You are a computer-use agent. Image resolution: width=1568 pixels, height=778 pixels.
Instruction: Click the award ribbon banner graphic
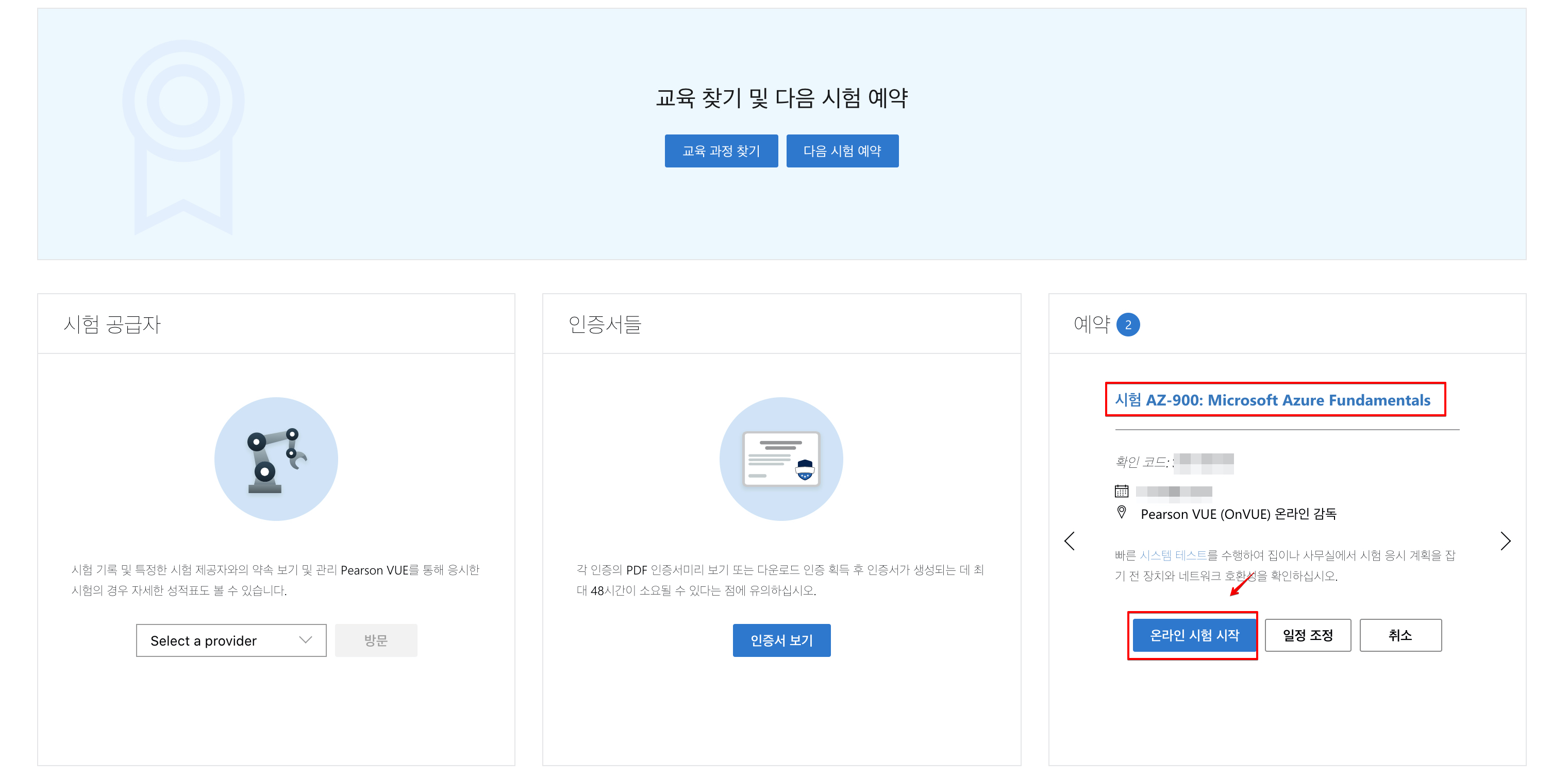coord(183,137)
